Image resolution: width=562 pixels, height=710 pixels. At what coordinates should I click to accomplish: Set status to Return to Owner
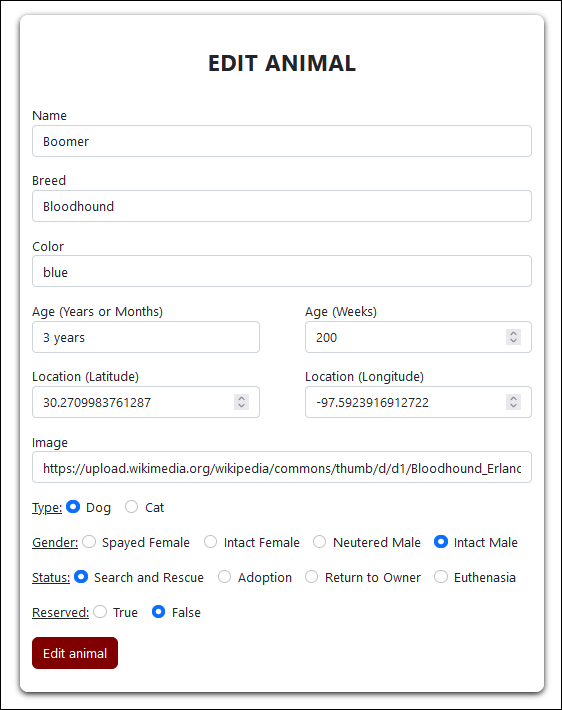[x=312, y=577]
